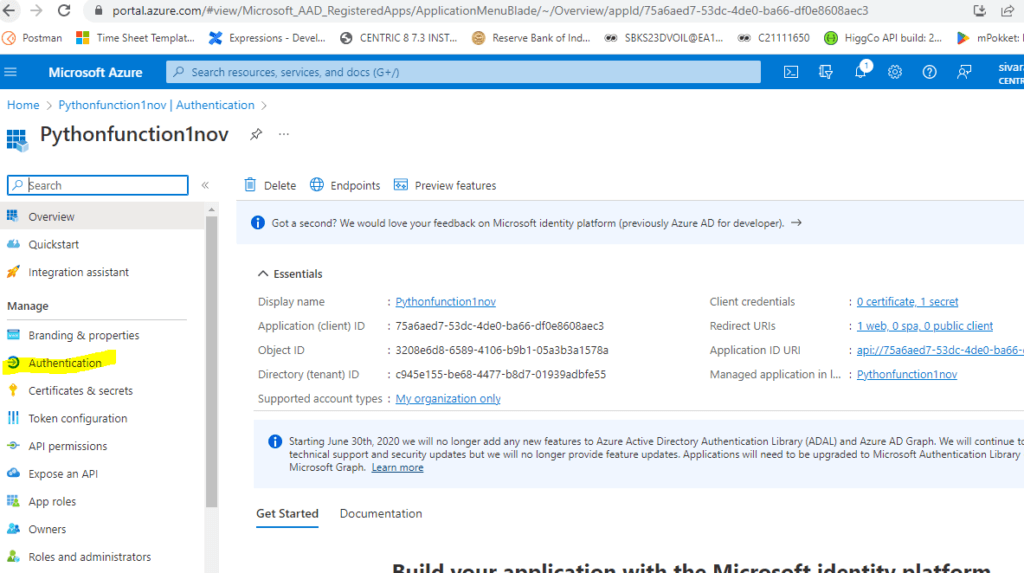Select the Object ID value 3208e6d8

point(502,350)
